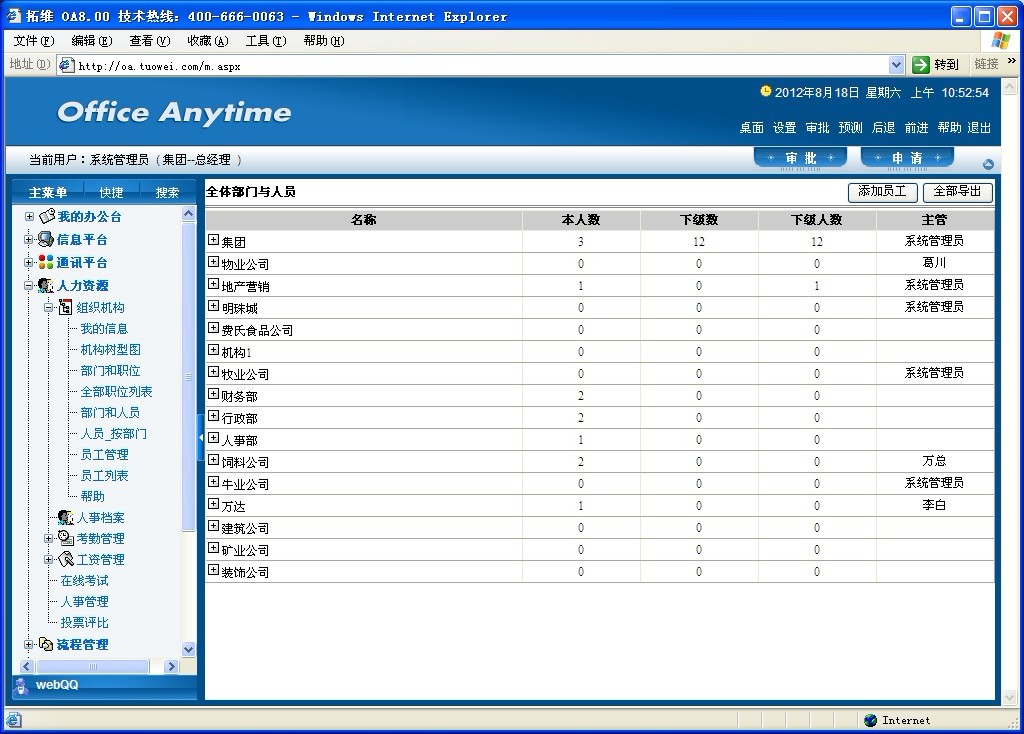Viewport: 1024px width, 734px height.
Task: Click the green 转到 go arrow icon
Action: pyautogui.click(x=921, y=65)
